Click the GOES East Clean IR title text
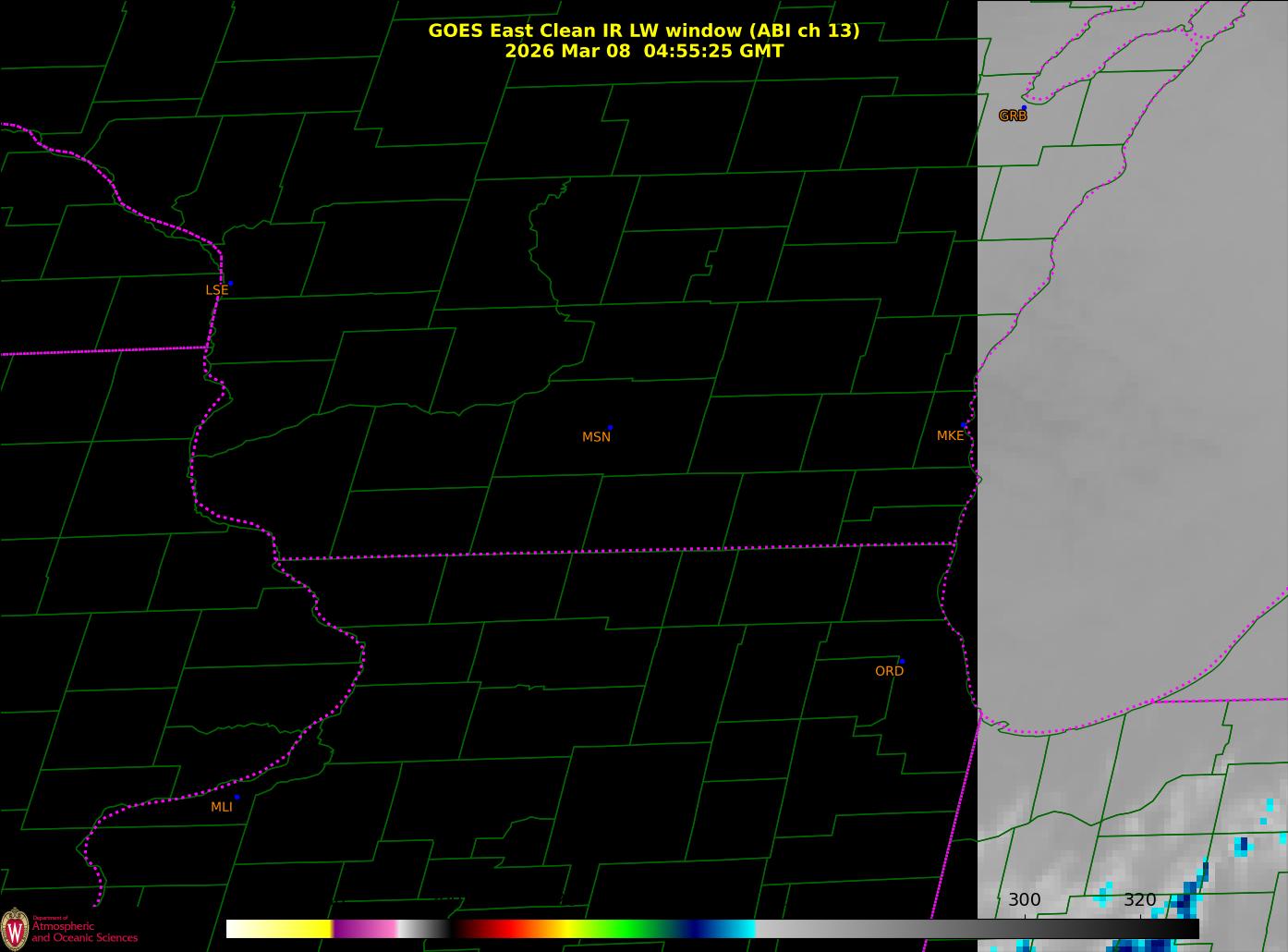 point(644,31)
